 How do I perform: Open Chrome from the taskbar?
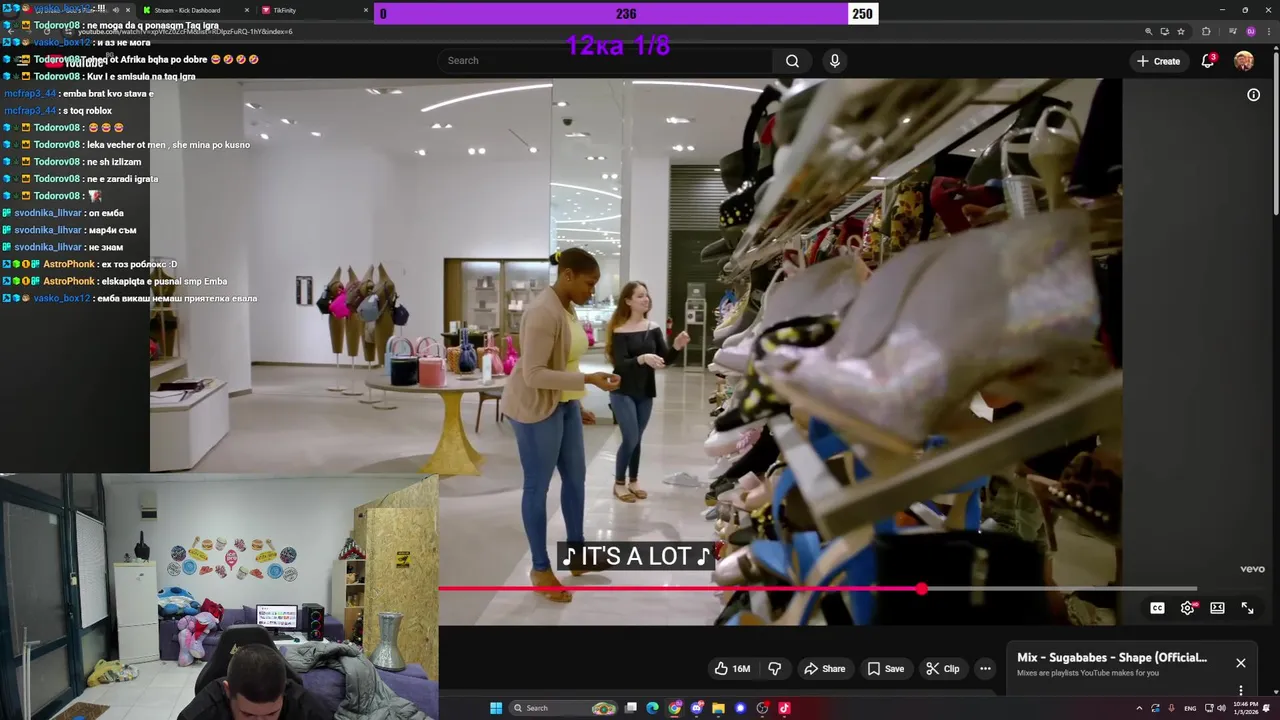point(675,708)
